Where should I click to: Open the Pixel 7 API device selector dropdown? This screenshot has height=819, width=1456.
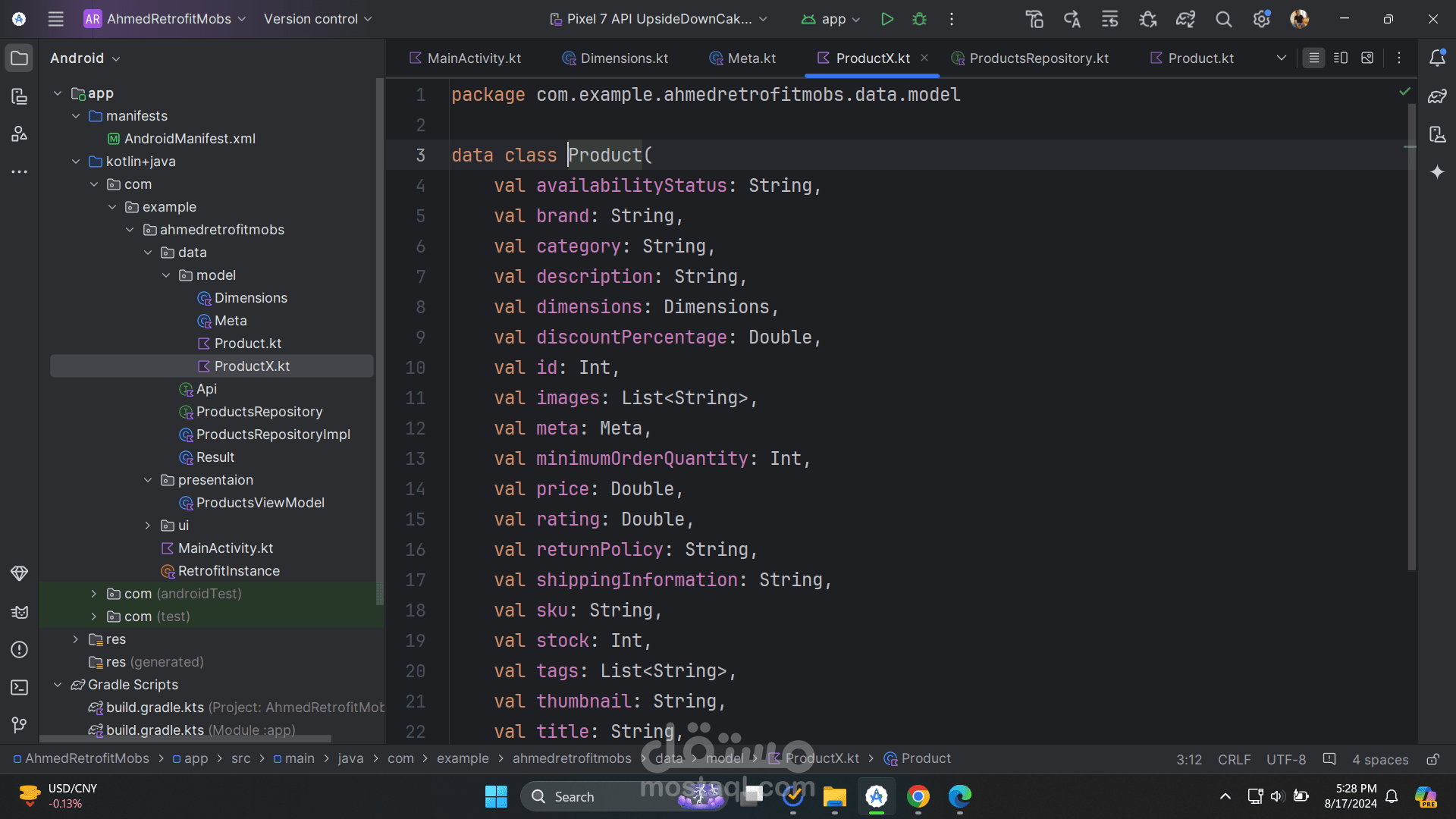658,19
